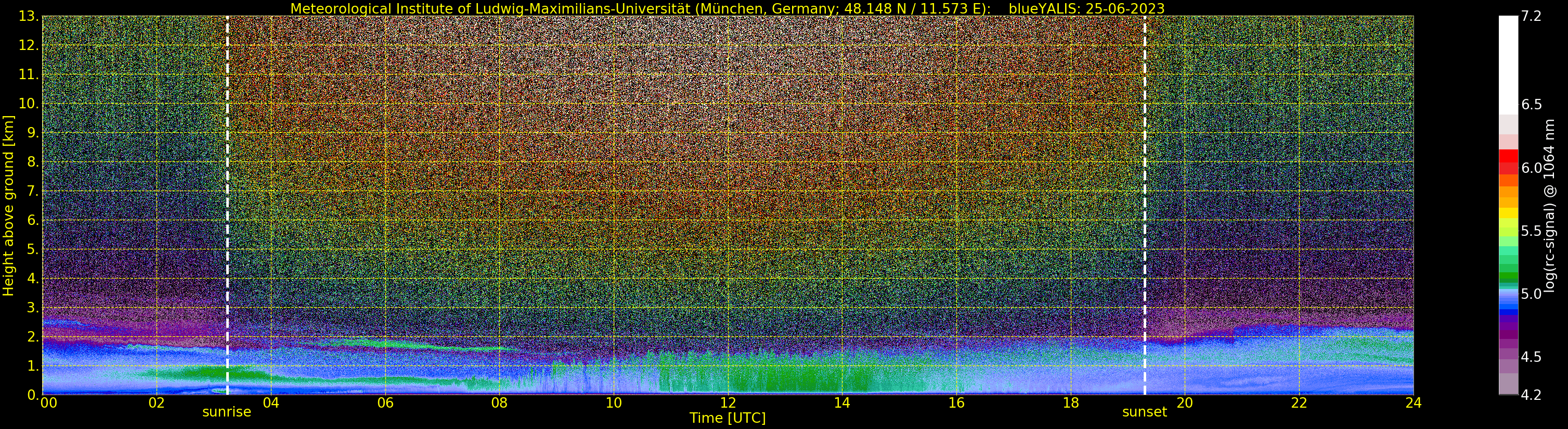
Task: Click the time axis tick '18'
Action: [x=1071, y=403]
